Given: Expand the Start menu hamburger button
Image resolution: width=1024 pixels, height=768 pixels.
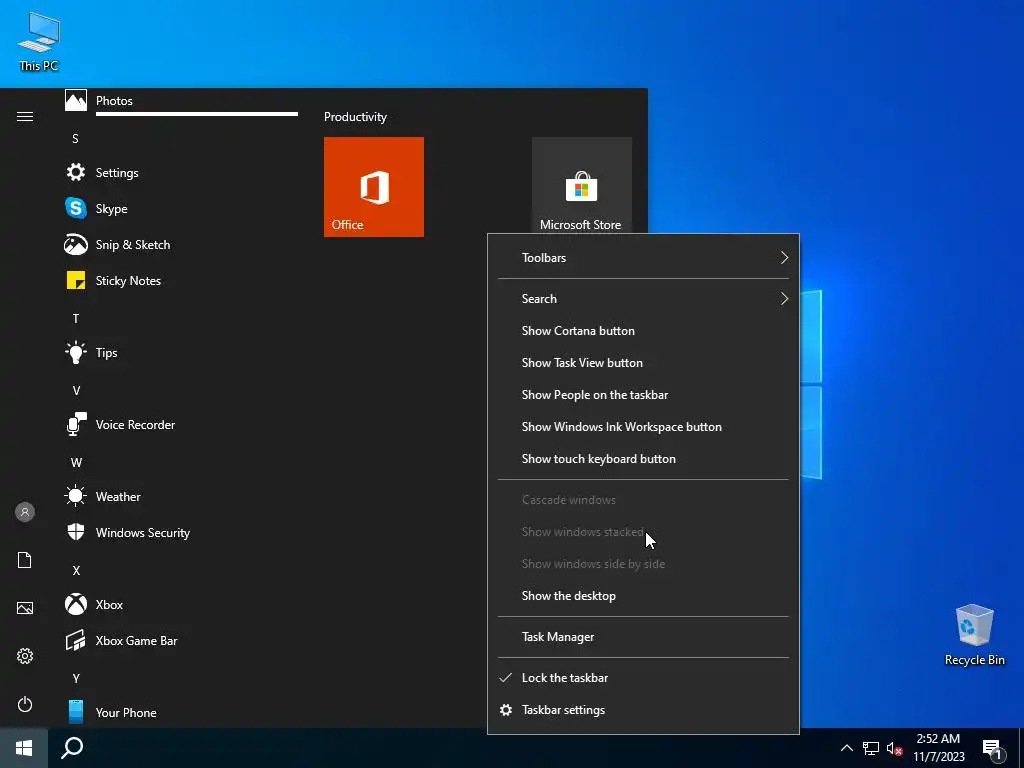Looking at the screenshot, I should [x=25, y=117].
